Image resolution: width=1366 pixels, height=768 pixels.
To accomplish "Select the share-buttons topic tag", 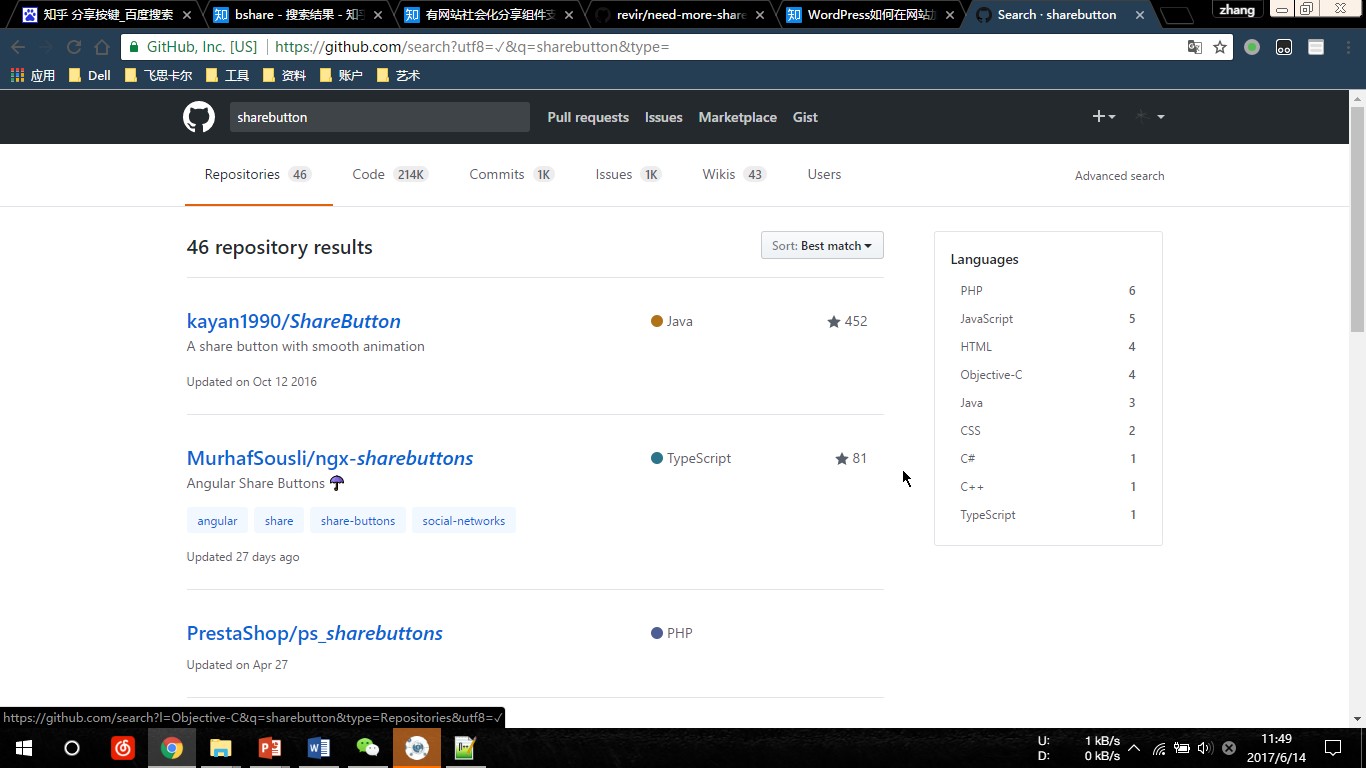I will (x=358, y=521).
